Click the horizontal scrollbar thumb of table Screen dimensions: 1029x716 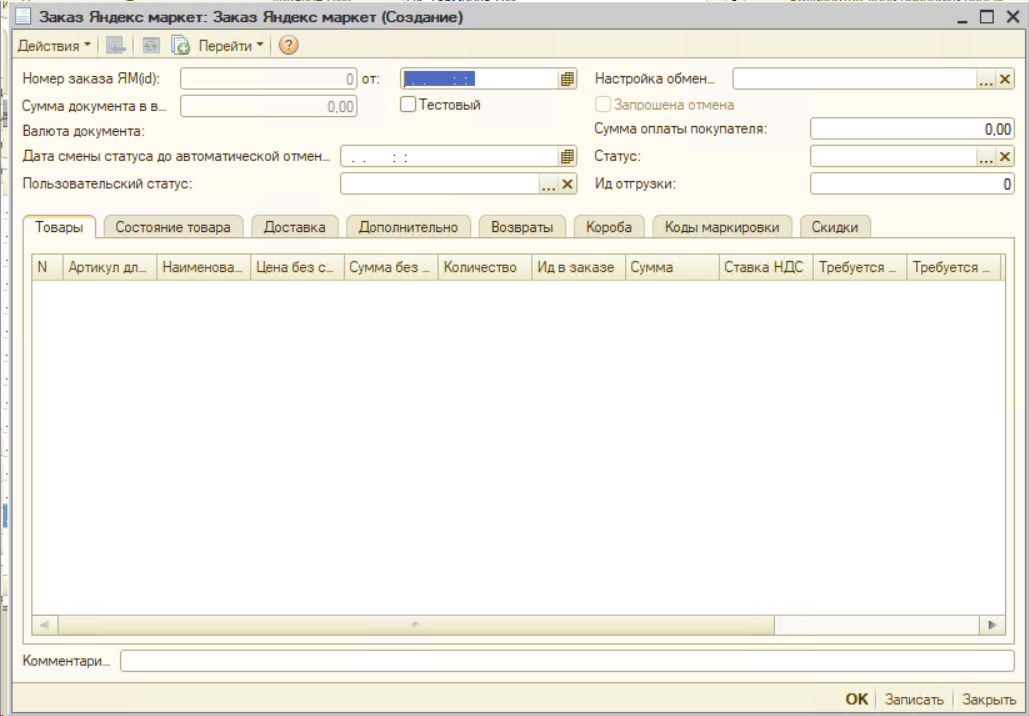pos(416,625)
